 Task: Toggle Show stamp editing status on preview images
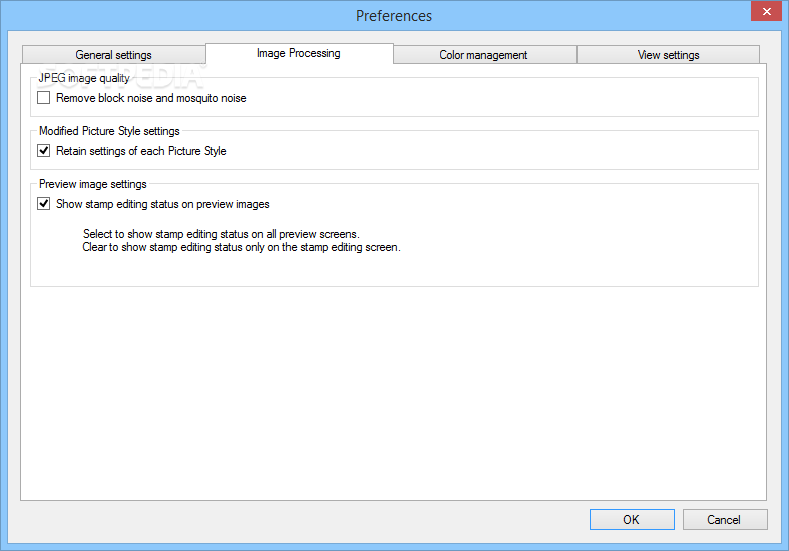click(x=44, y=204)
